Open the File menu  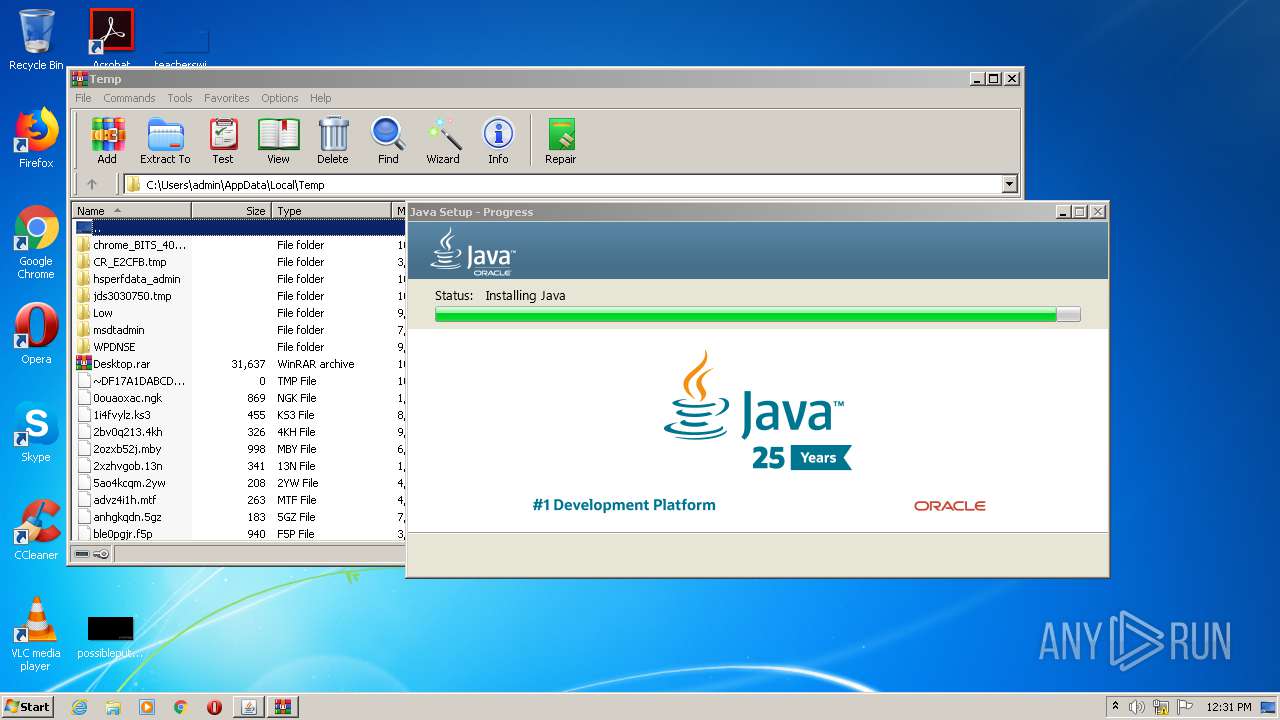point(83,98)
